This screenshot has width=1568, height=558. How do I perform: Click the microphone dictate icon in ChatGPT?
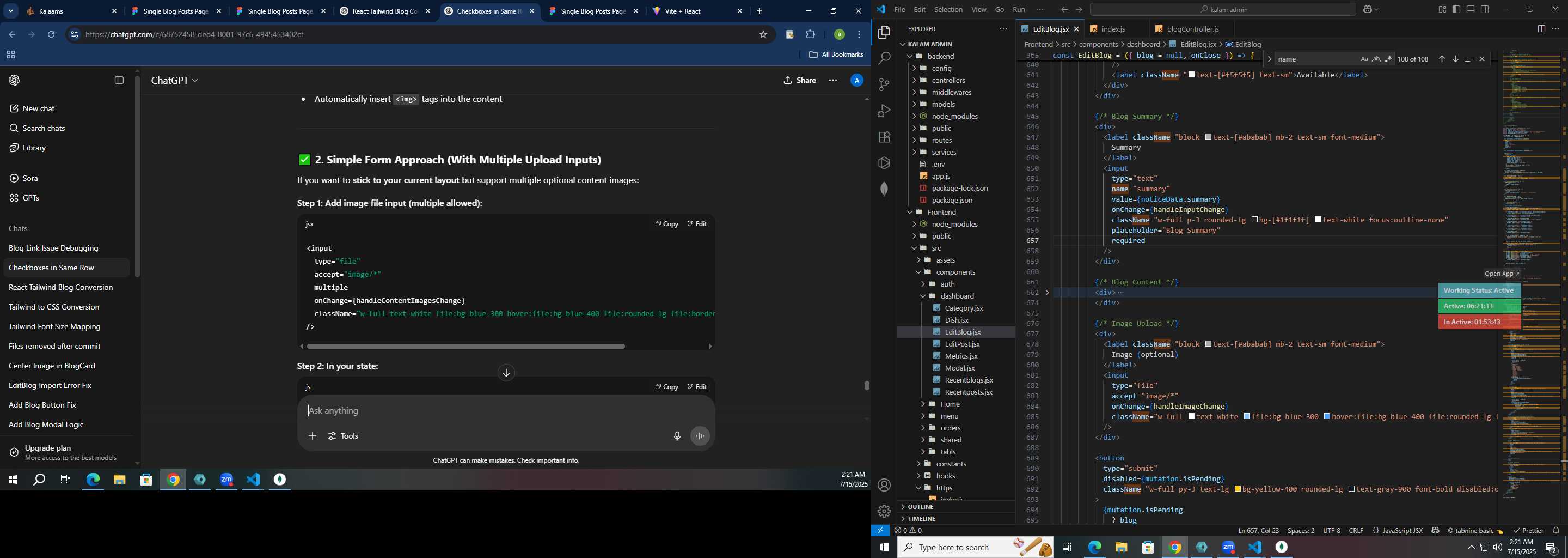(x=677, y=436)
